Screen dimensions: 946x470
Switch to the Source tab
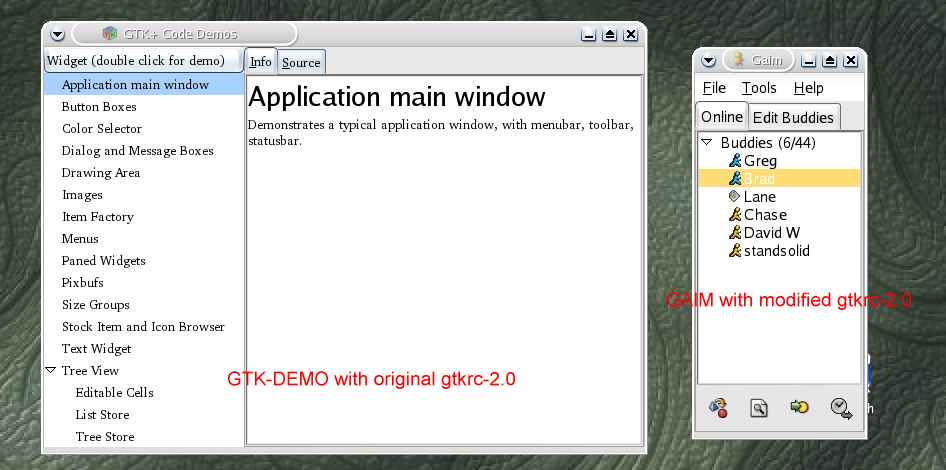coord(301,62)
